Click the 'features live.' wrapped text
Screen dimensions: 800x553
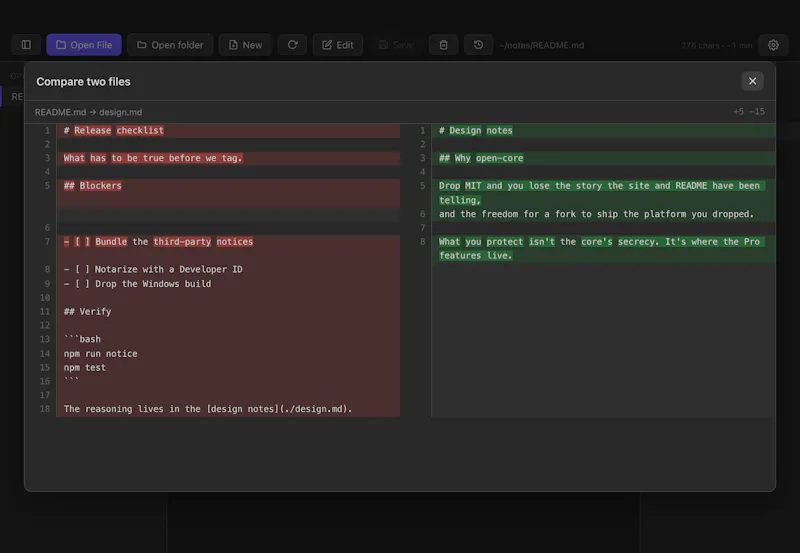coord(476,256)
